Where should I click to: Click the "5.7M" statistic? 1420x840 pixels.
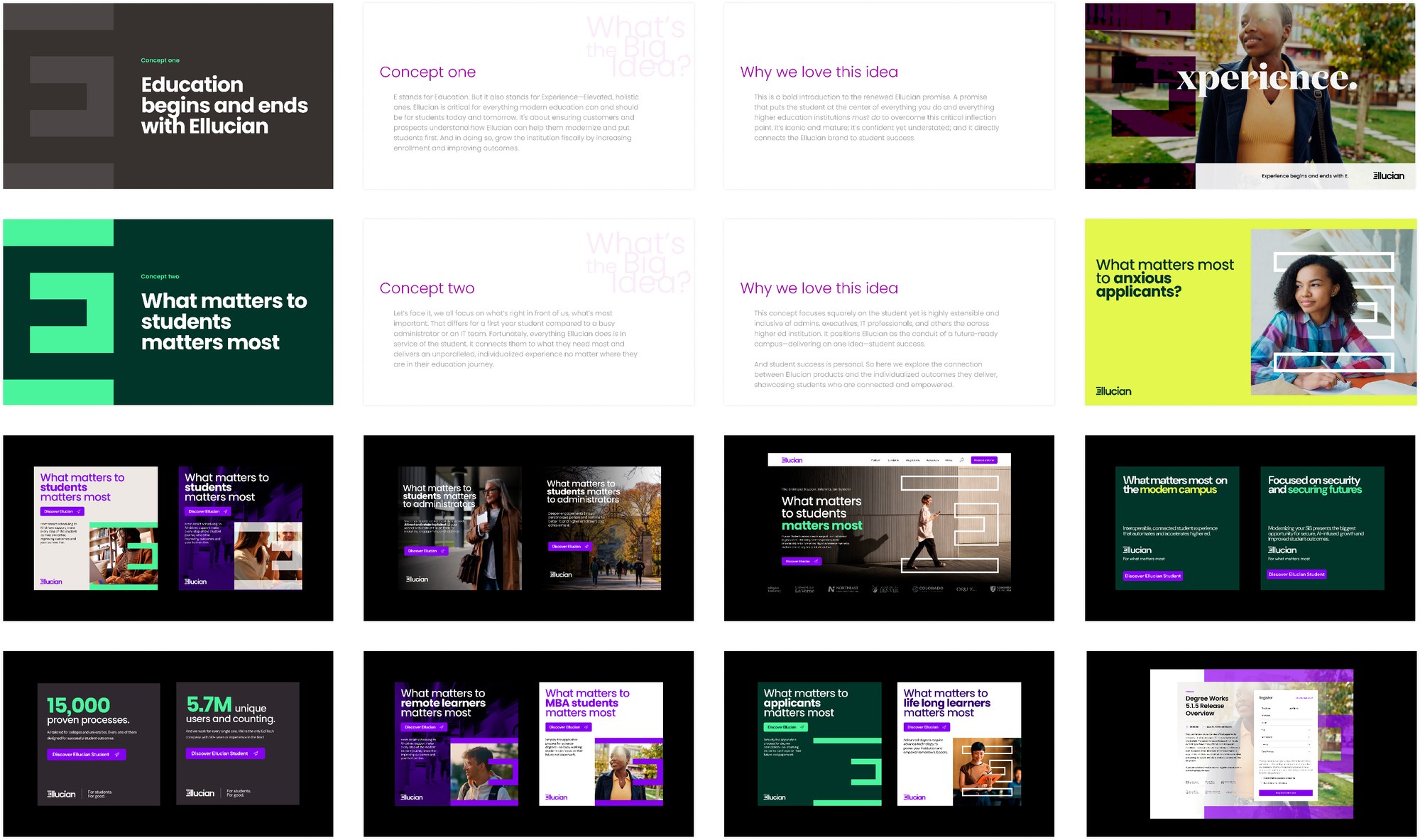click(x=209, y=704)
